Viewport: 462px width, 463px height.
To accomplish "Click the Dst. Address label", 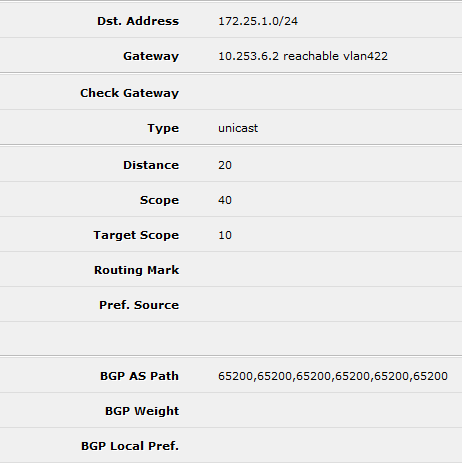I will [138, 21].
